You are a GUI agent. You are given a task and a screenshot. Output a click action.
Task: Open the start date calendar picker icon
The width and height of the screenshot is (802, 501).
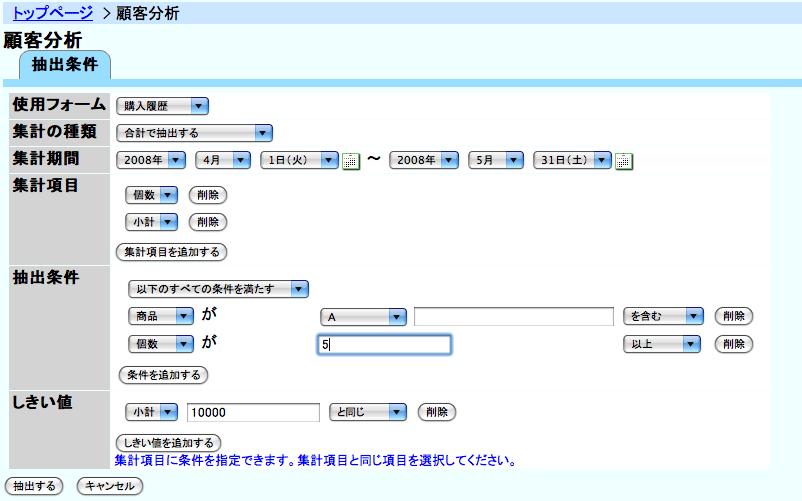pyautogui.click(x=350, y=161)
